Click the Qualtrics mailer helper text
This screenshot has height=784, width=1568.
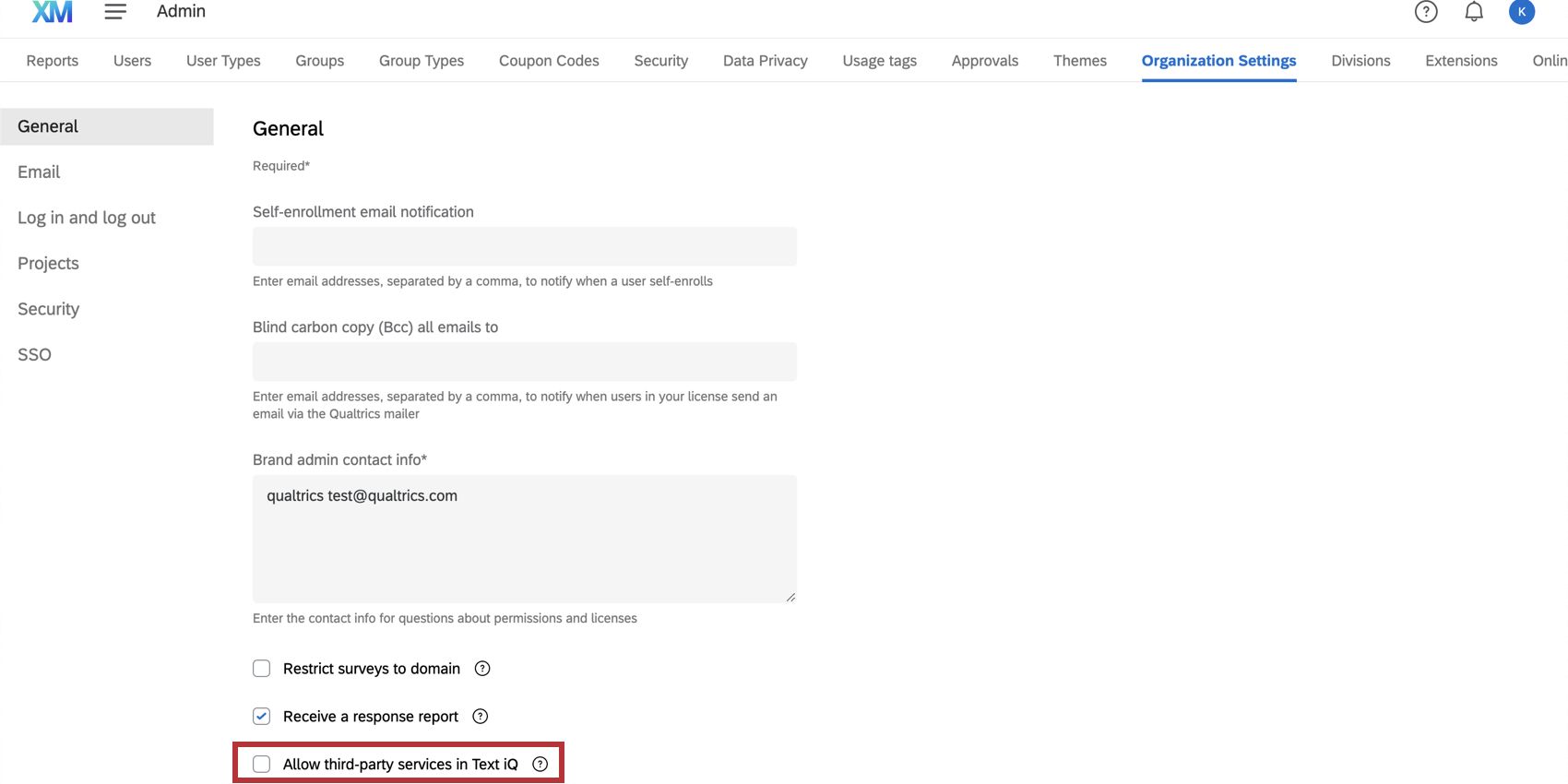[515, 405]
